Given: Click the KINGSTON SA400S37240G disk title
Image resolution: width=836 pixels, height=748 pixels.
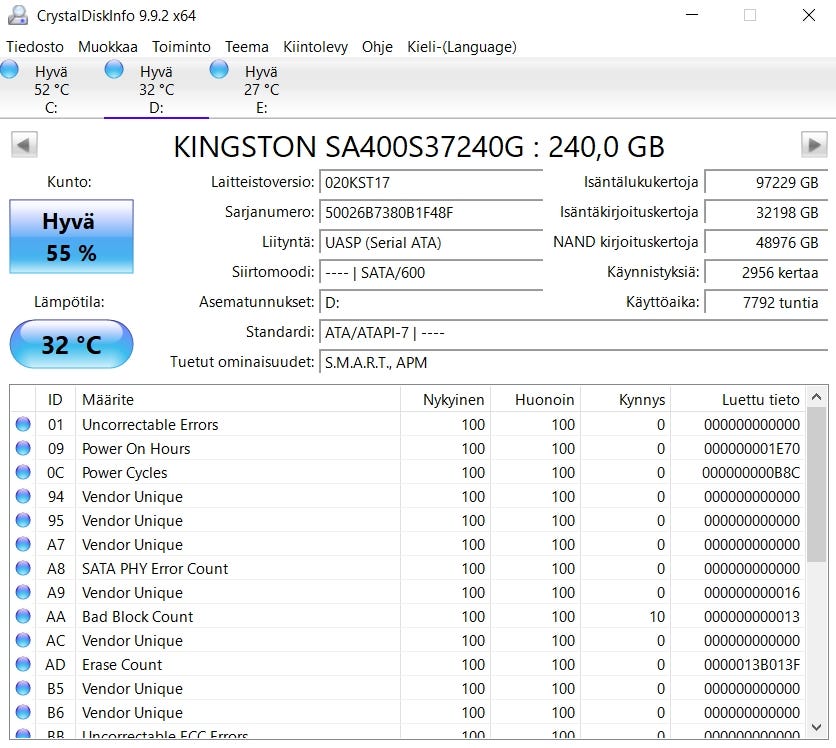Looking at the screenshot, I should pos(419,147).
